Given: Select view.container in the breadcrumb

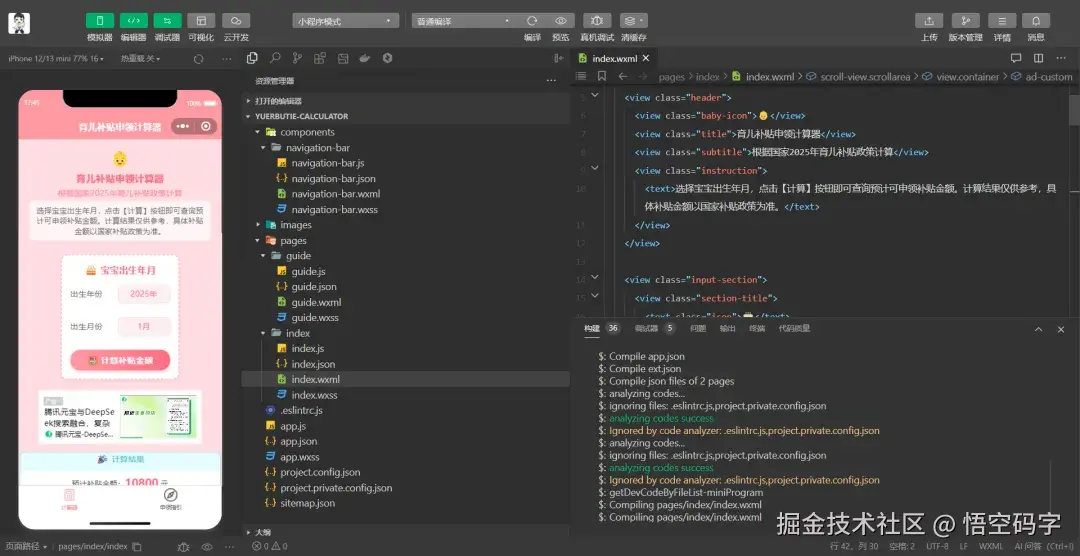Looking at the screenshot, I should [967, 77].
